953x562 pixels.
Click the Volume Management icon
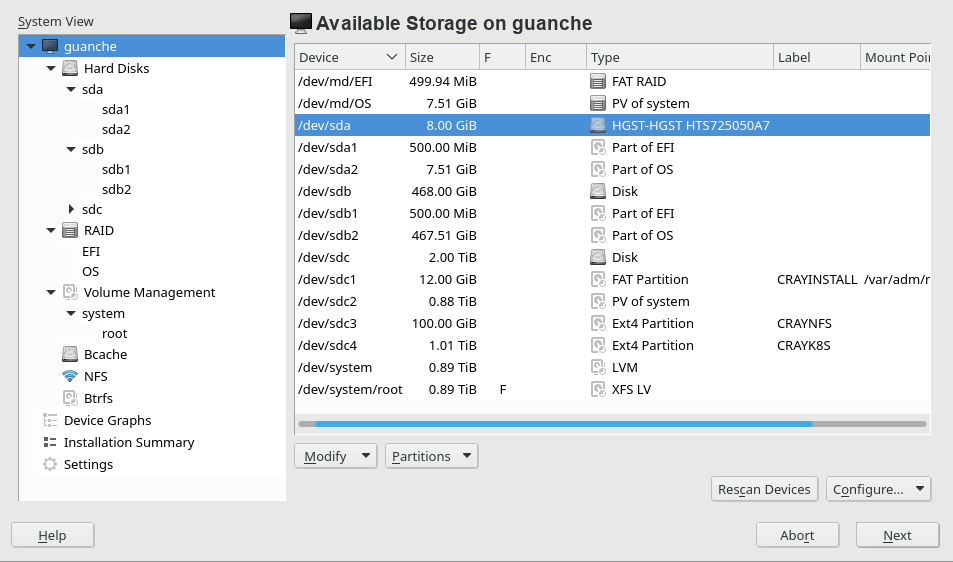pyautogui.click(x=70, y=293)
